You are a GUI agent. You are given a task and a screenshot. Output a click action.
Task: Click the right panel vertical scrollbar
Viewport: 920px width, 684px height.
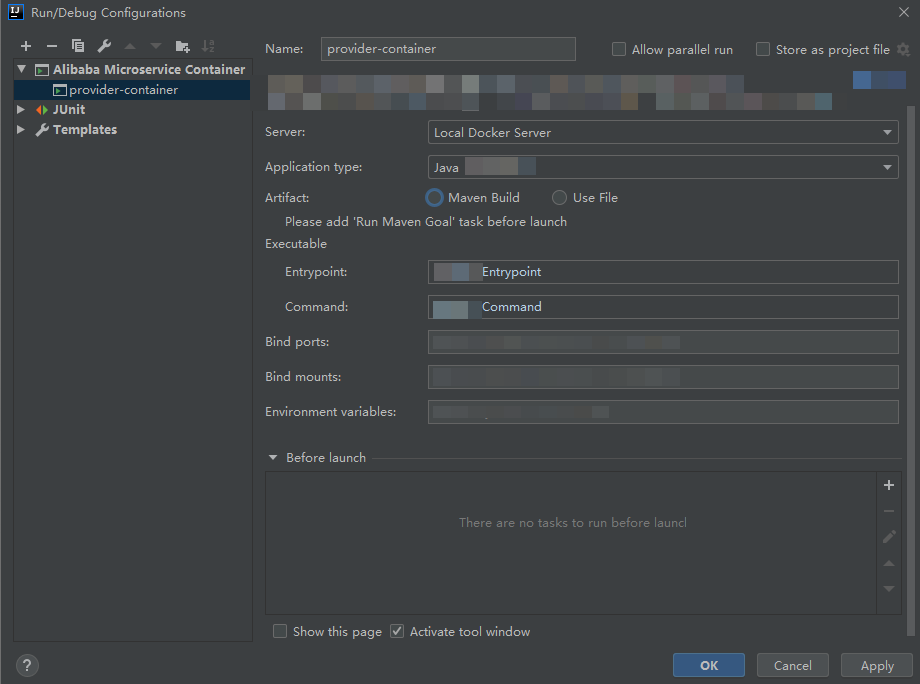click(x=911, y=370)
